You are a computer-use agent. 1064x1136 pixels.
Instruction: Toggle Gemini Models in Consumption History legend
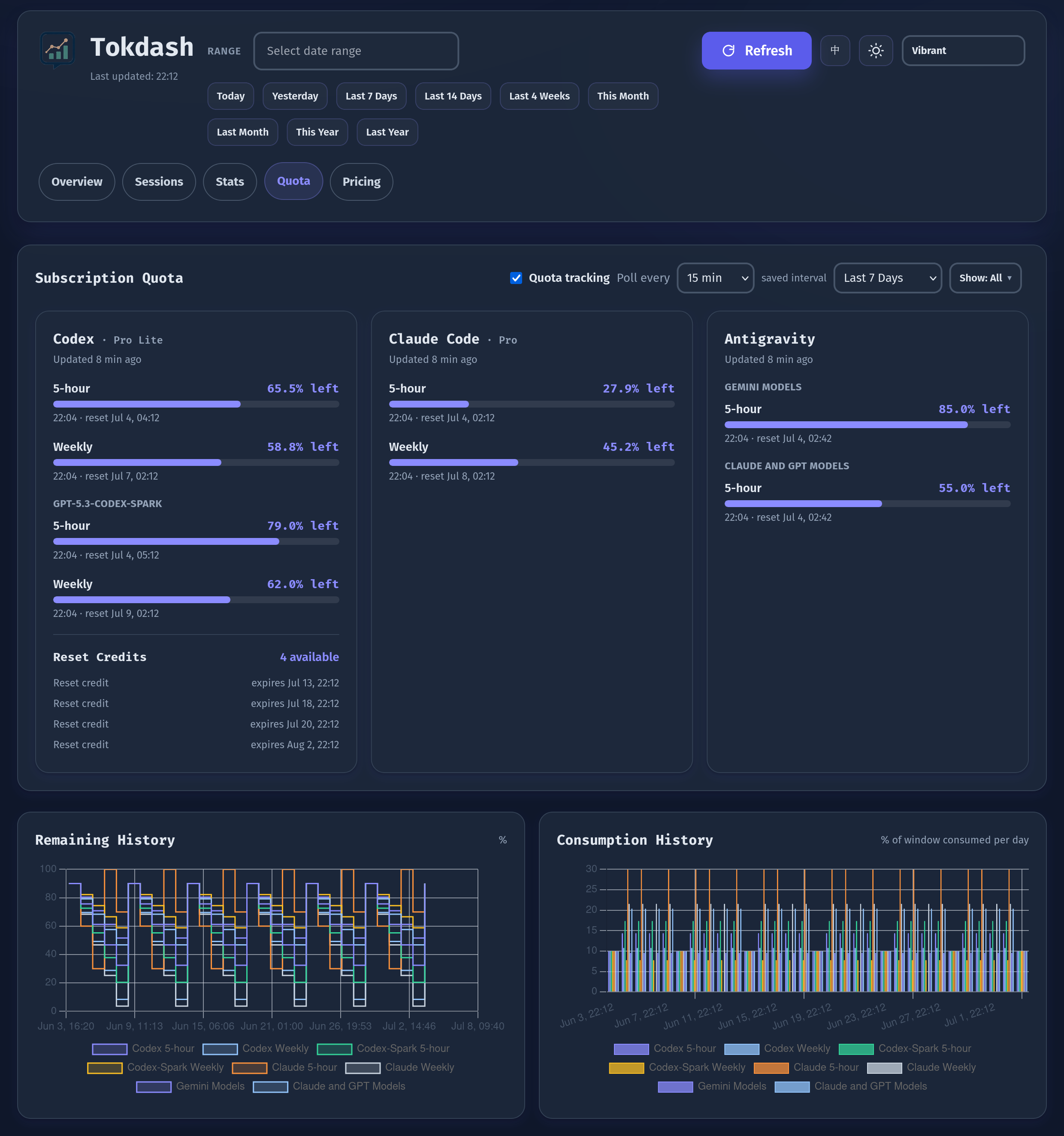coord(712,1086)
